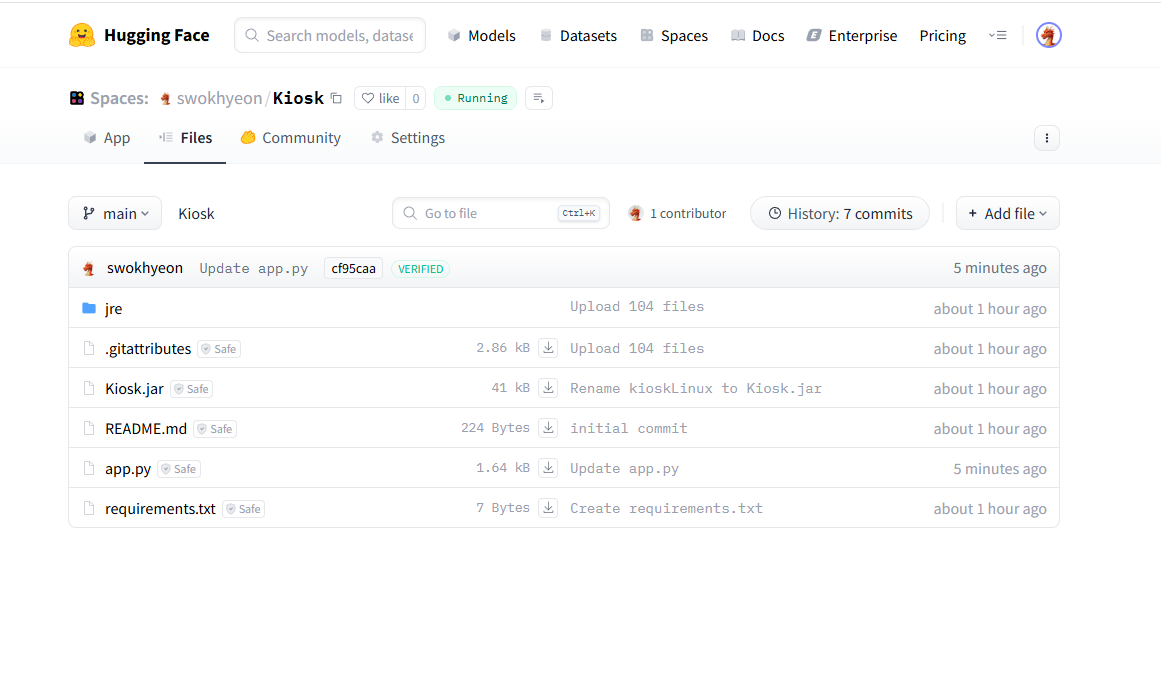This screenshot has height=681, width=1161.
Task: Open the swokhyeon commit author link
Action: (144, 268)
